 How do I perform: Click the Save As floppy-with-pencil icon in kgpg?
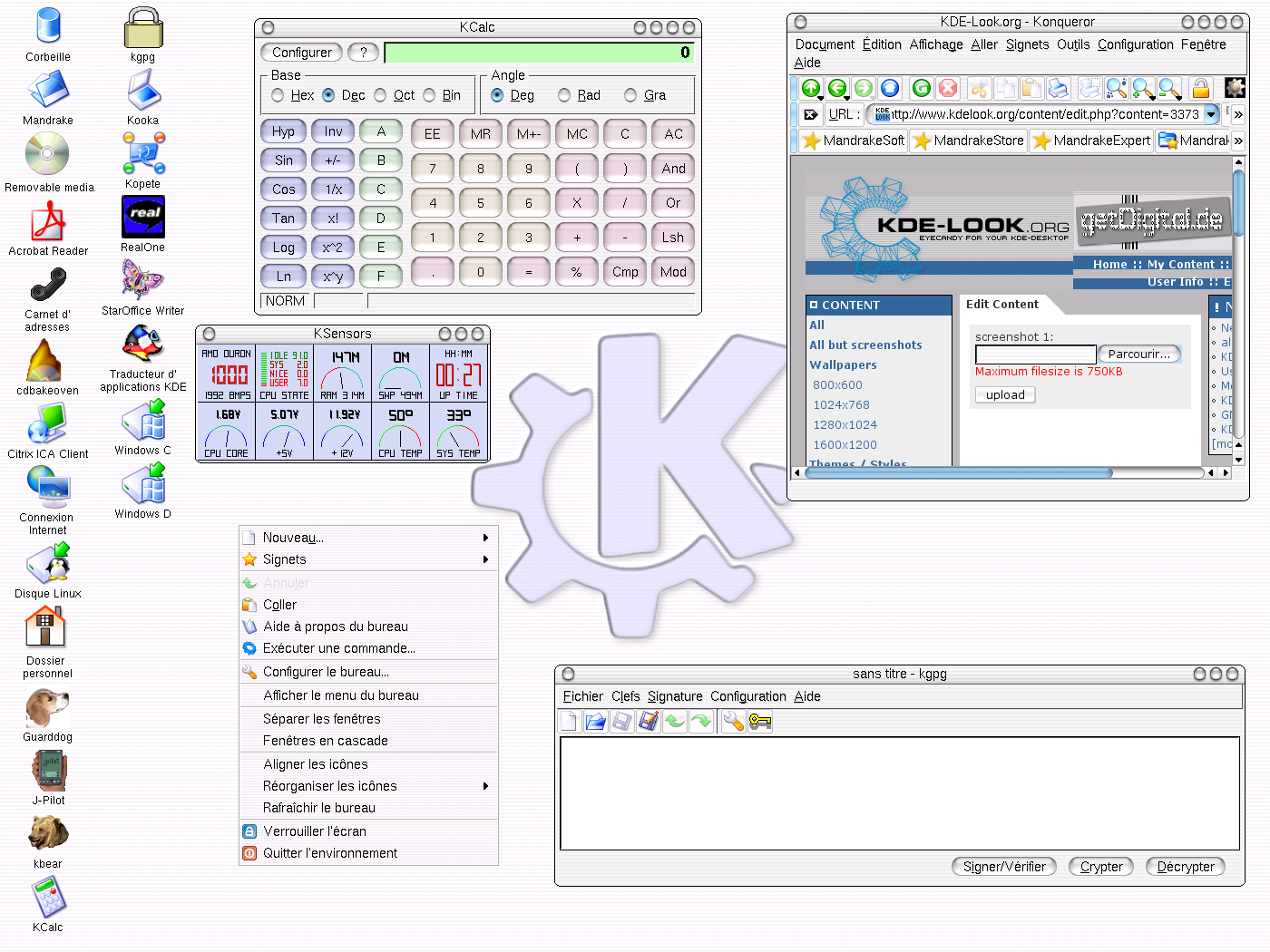pos(648,722)
